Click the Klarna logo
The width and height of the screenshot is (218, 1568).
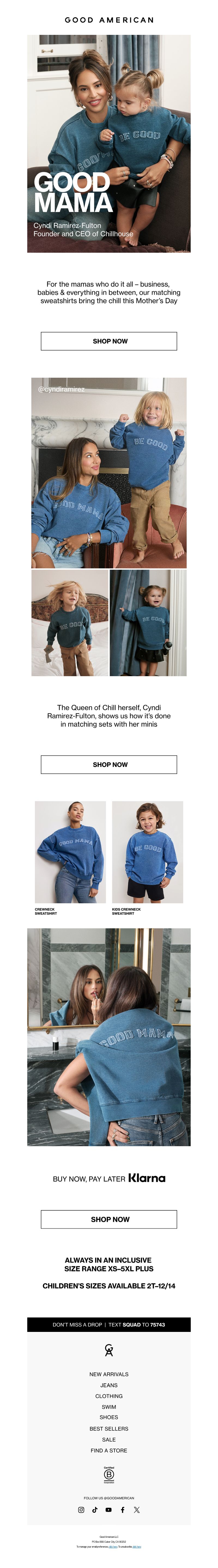147,1178
